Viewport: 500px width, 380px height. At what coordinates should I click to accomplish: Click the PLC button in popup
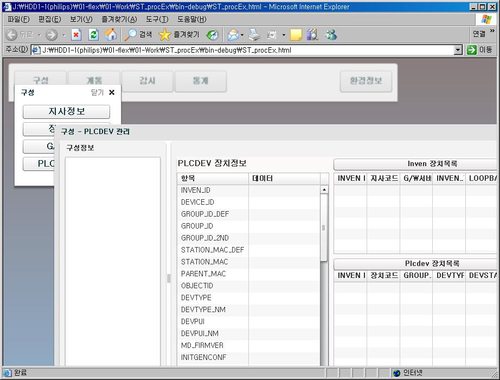click(39, 164)
